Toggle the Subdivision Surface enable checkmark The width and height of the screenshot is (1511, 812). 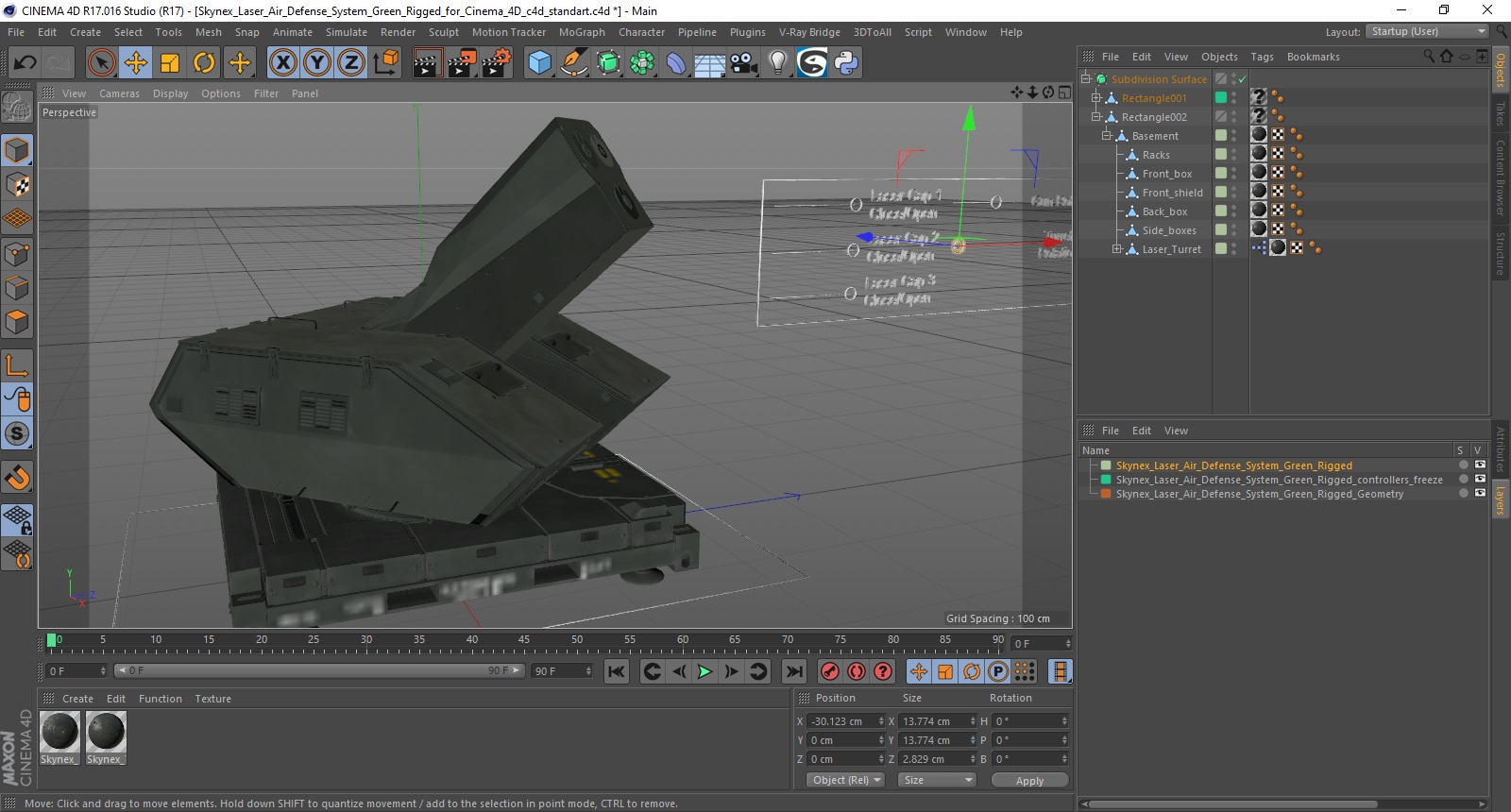click(x=1243, y=79)
